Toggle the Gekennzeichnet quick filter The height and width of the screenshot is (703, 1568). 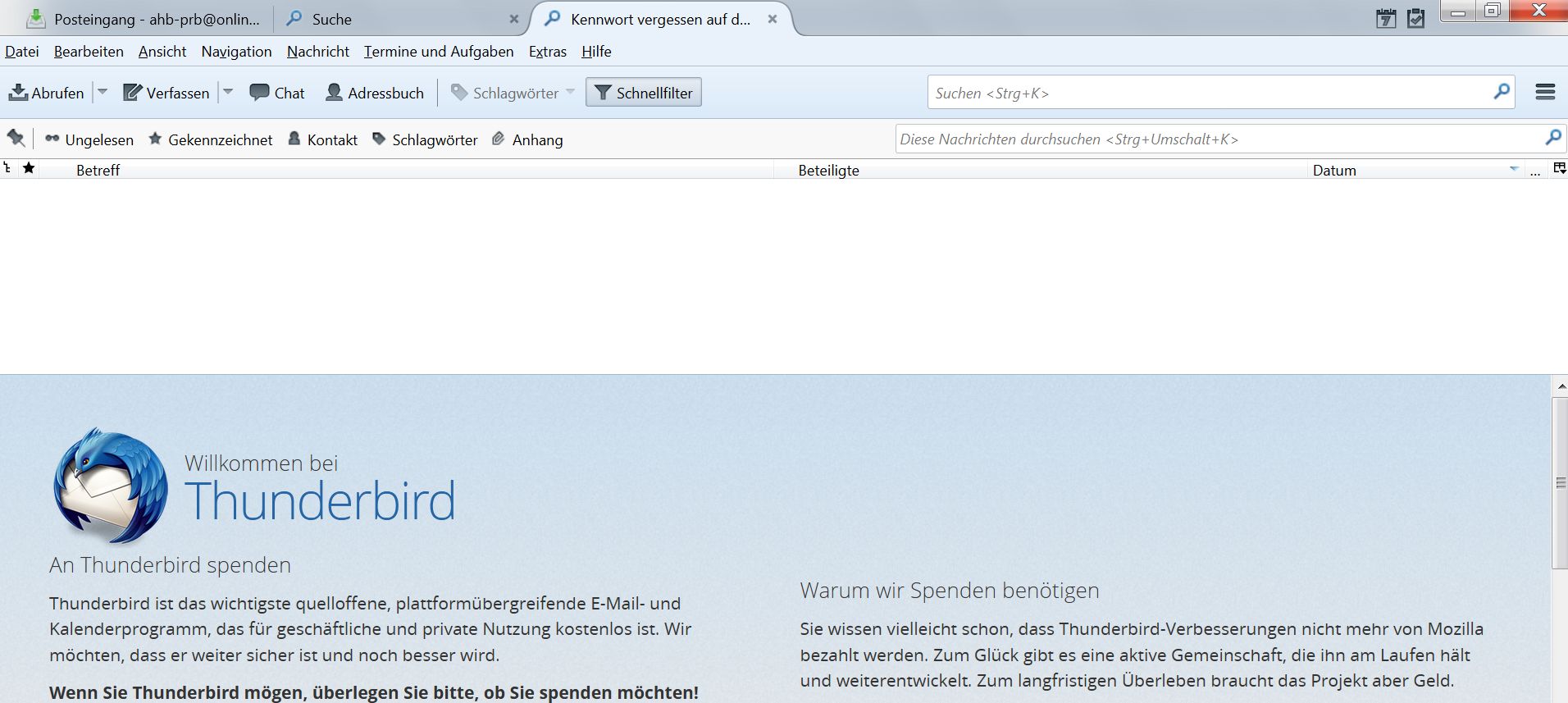coord(210,139)
